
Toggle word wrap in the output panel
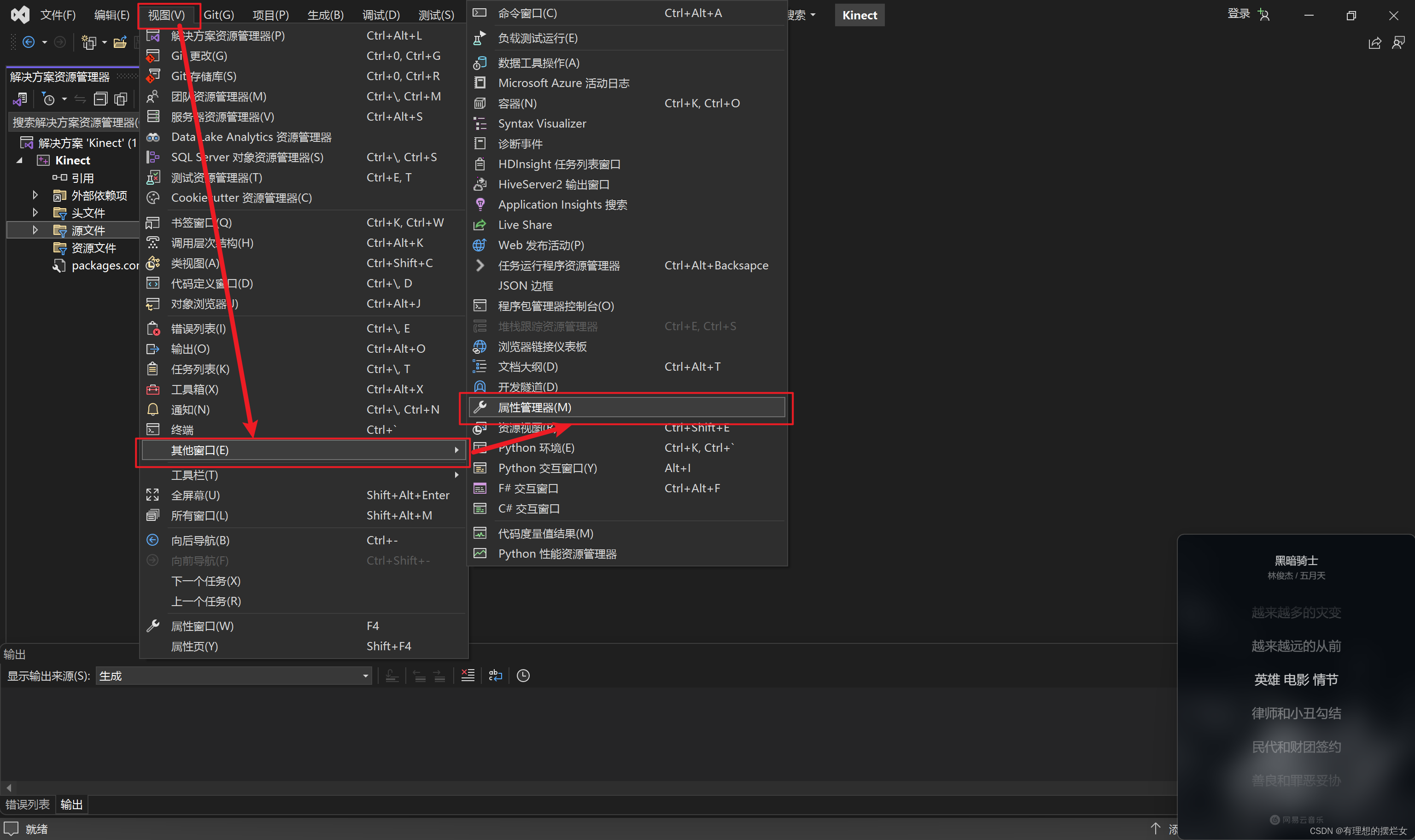tap(496, 675)
